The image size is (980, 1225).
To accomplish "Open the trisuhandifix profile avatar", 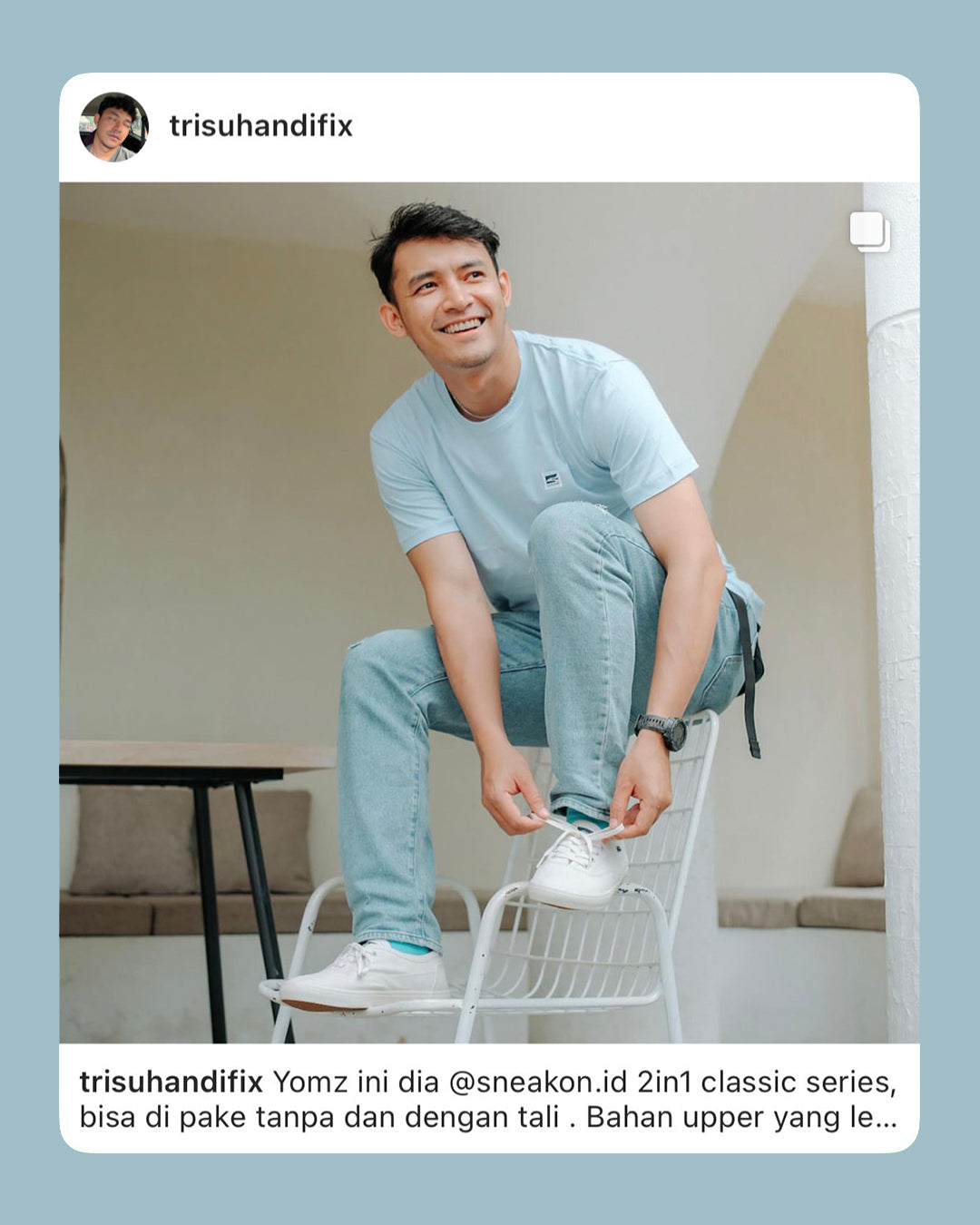I will coord(113,127).
